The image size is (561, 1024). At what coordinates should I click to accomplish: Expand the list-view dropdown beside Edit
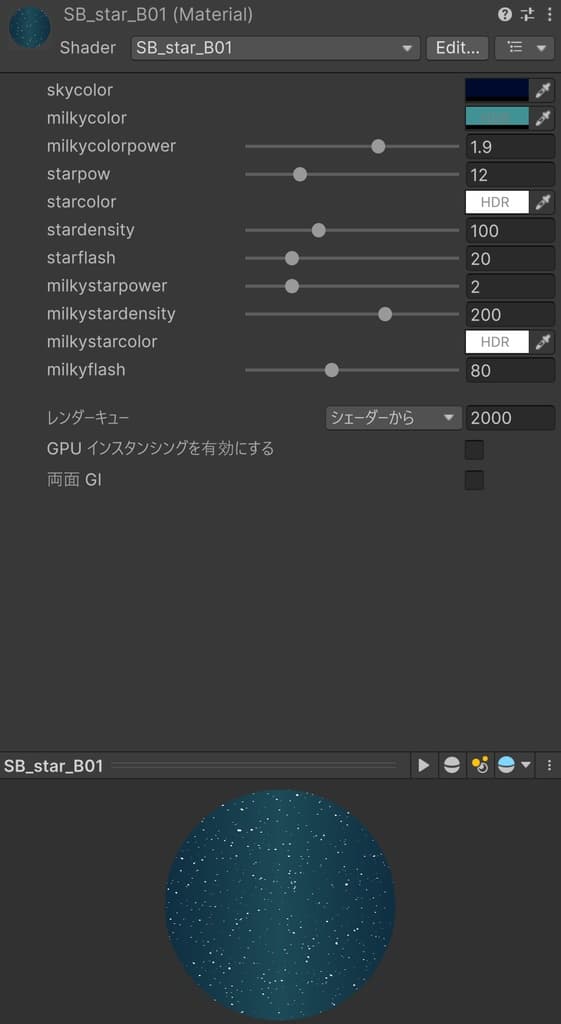tap(525, 48)
